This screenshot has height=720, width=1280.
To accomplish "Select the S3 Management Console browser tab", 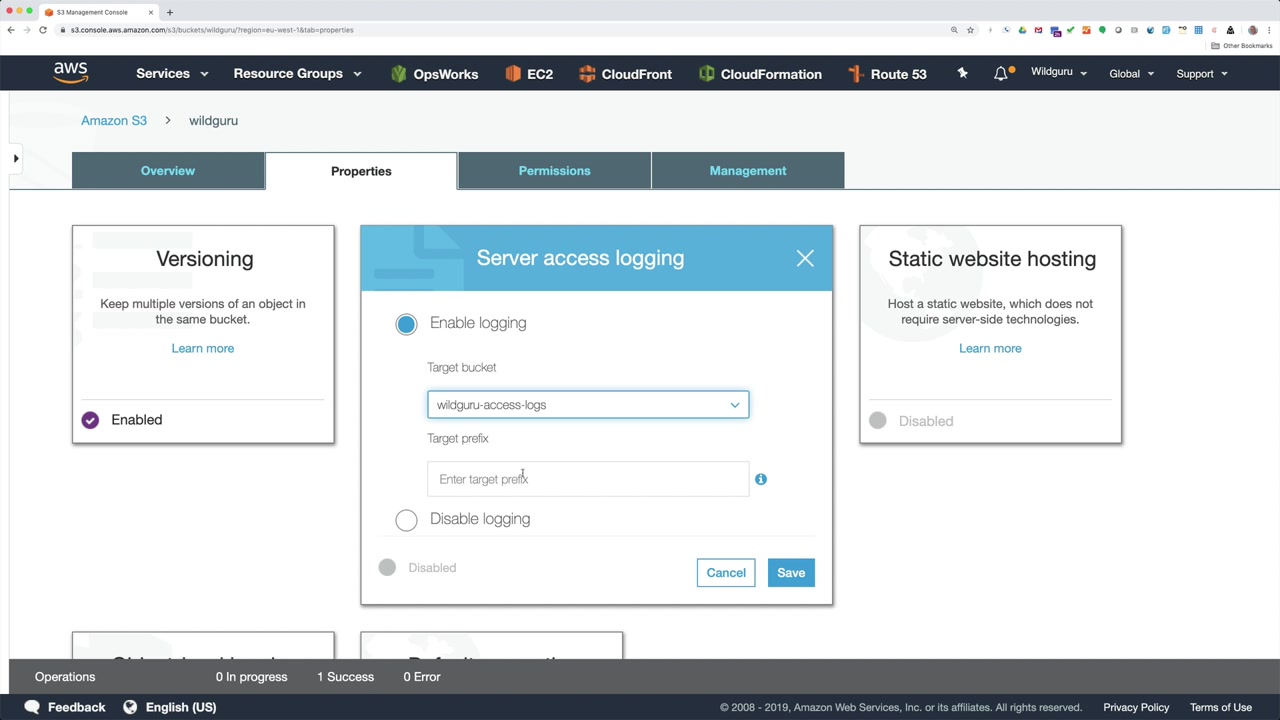I will [x=98, y=12].
